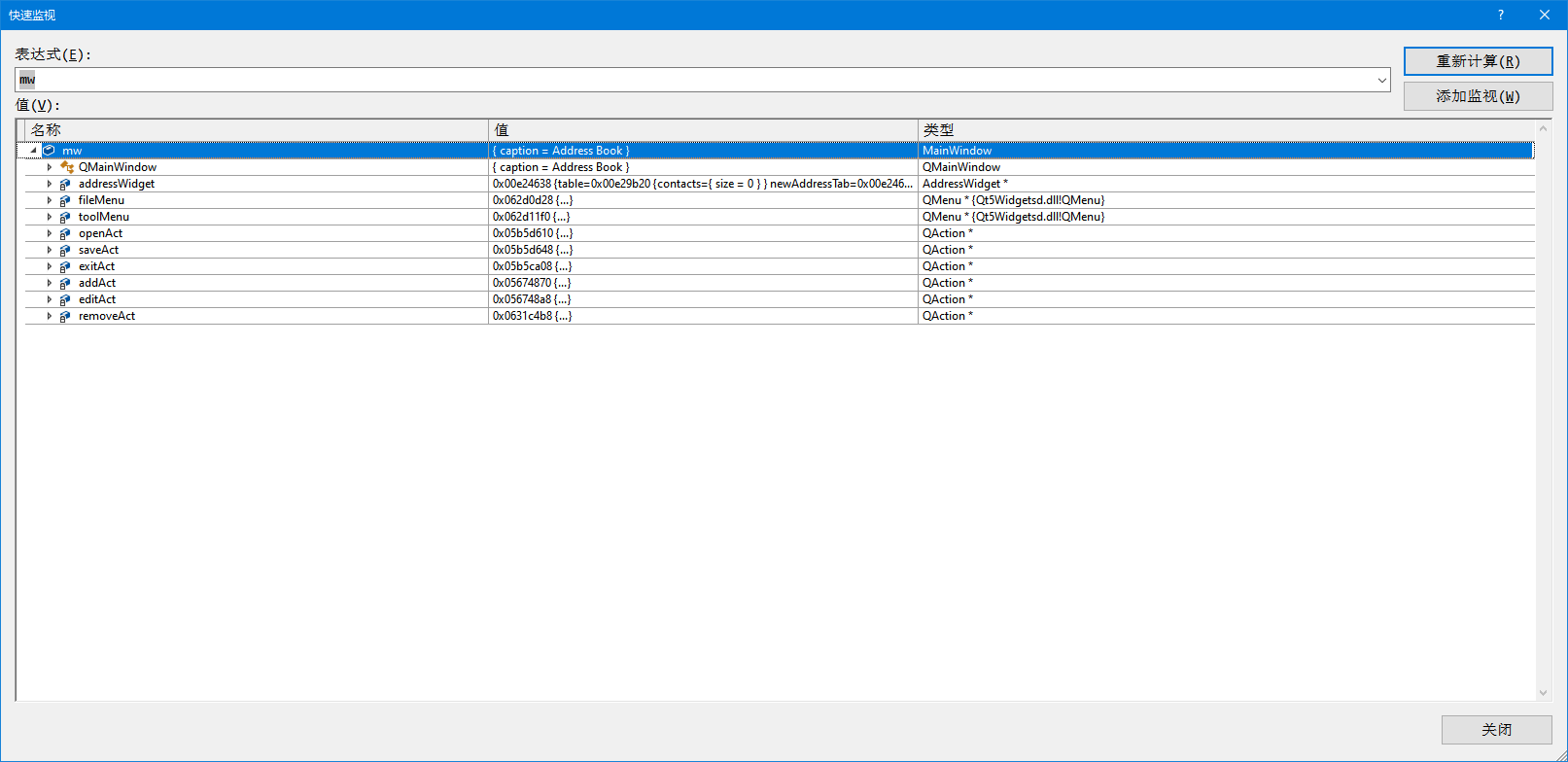Close the 快速监视 dialog window
The width and height of the screenshot is (1568, 762).
[x=1545, y=15]
